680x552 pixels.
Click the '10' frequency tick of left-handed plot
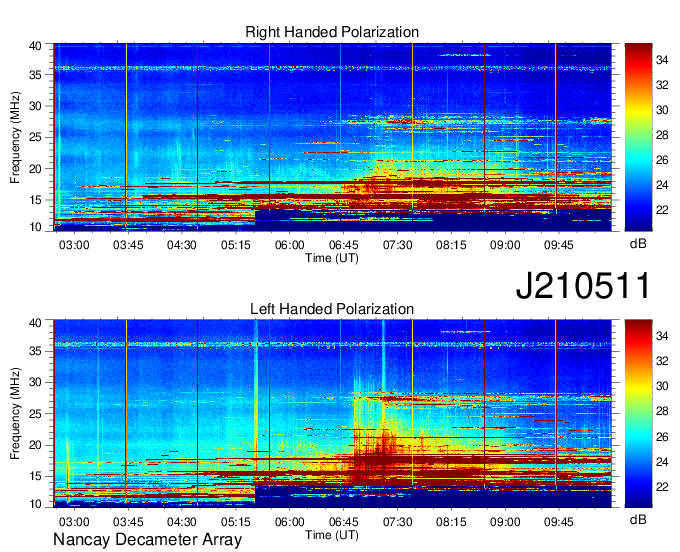tap(36, 504)
